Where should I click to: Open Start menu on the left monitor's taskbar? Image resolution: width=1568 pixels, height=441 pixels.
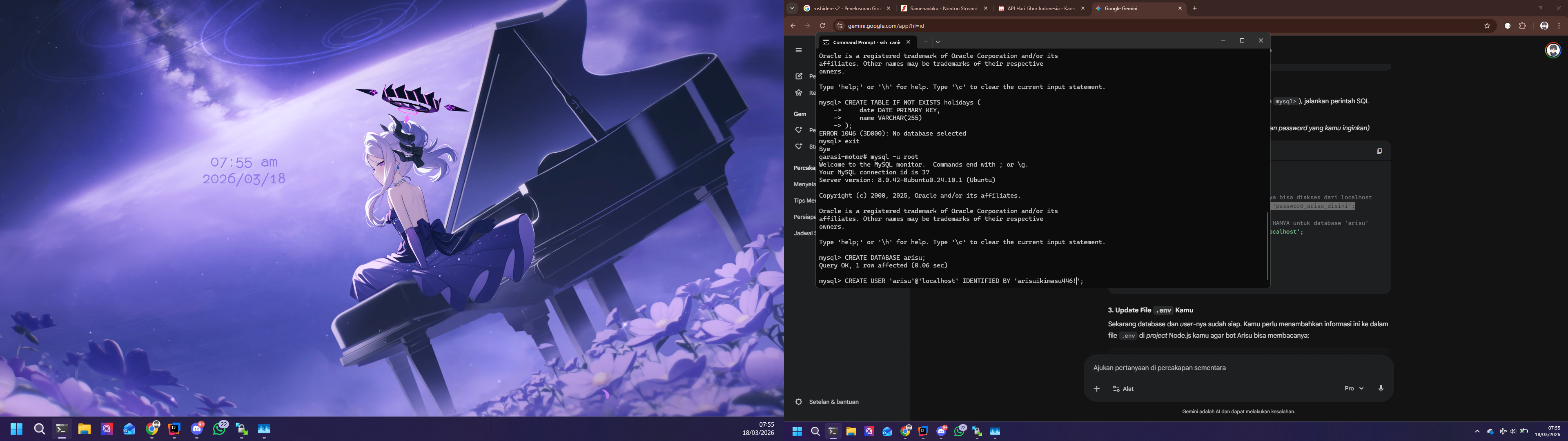coord(16,429)
